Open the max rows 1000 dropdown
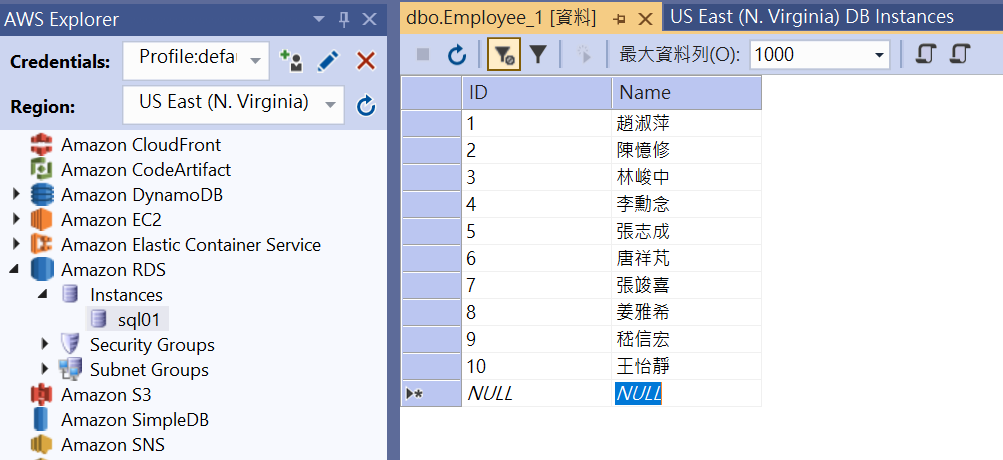This screenshot has width=1003, height=460. 881,55
